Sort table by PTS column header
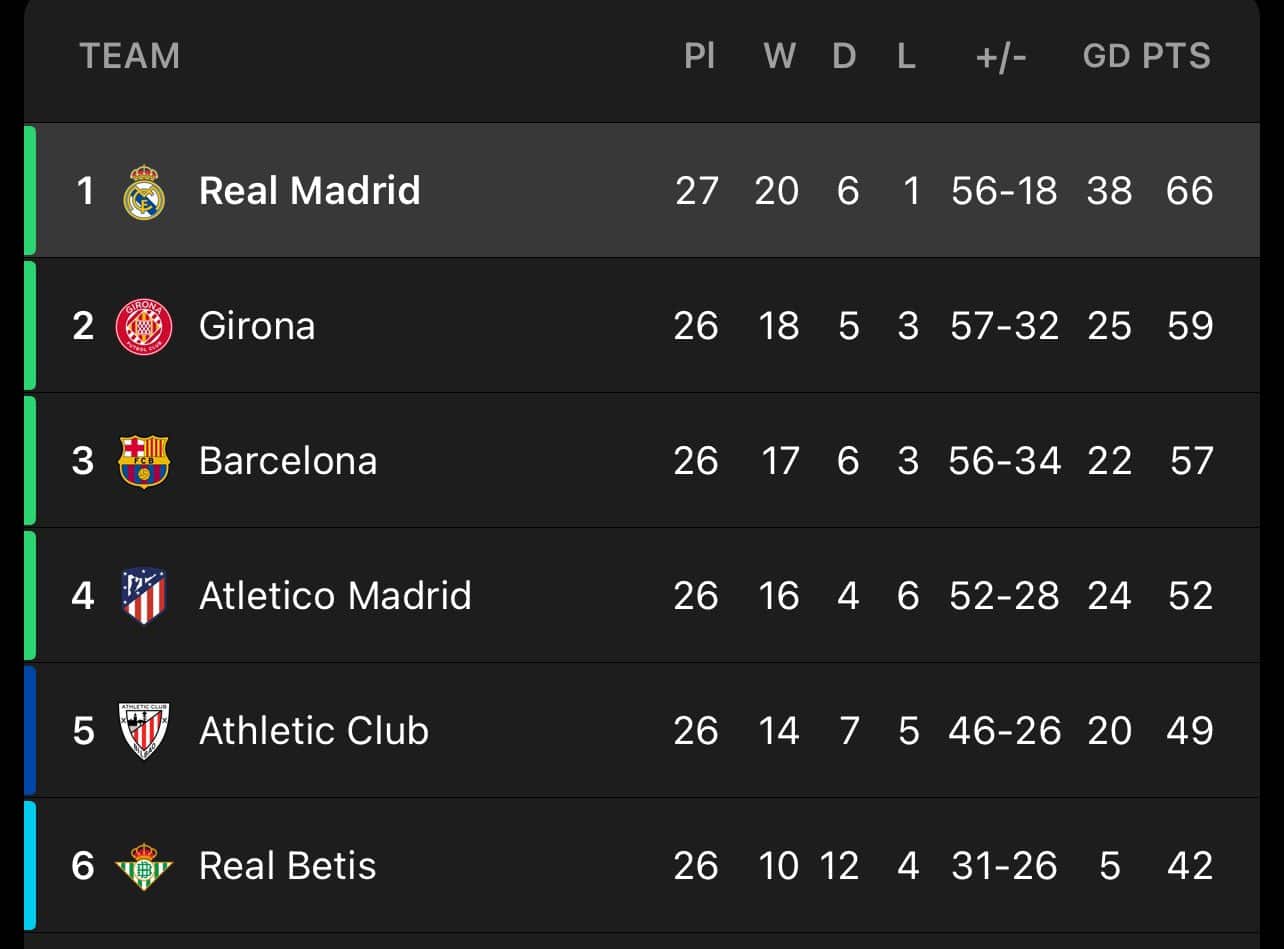 pos(1177,56)
